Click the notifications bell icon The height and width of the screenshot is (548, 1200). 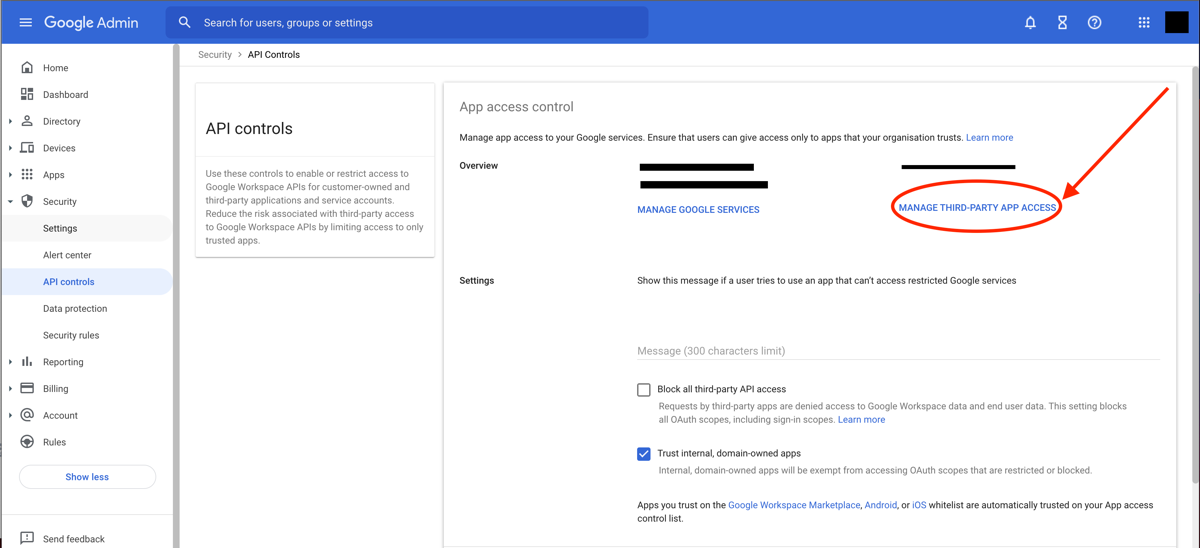[x=1030, y=22]
